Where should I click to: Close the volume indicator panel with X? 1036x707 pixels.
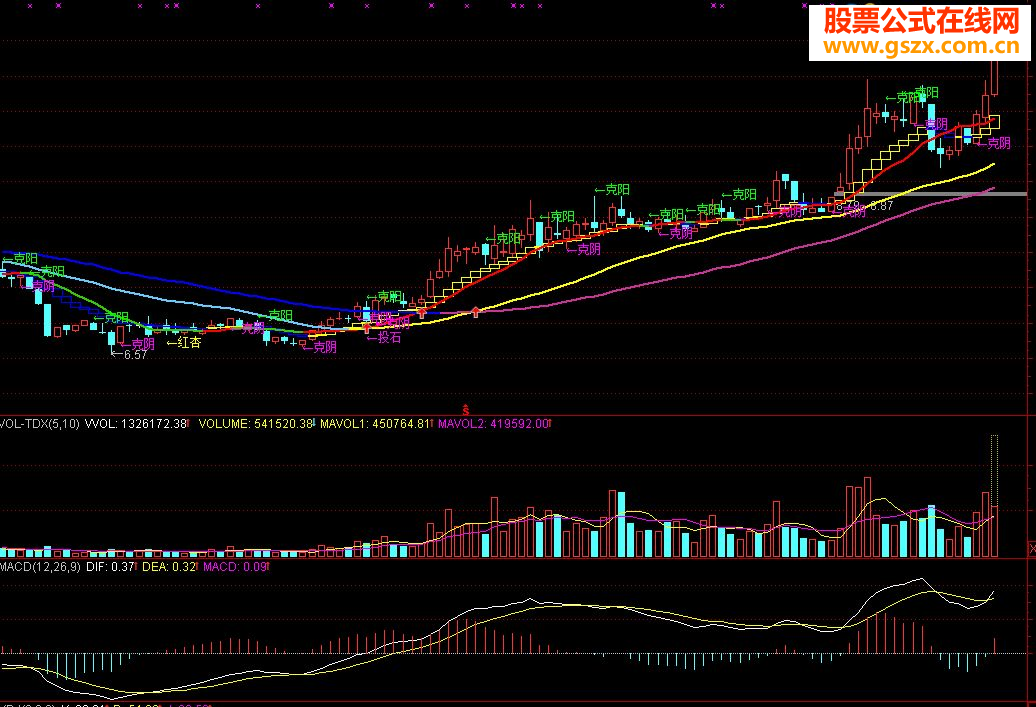coord(1032,548)
